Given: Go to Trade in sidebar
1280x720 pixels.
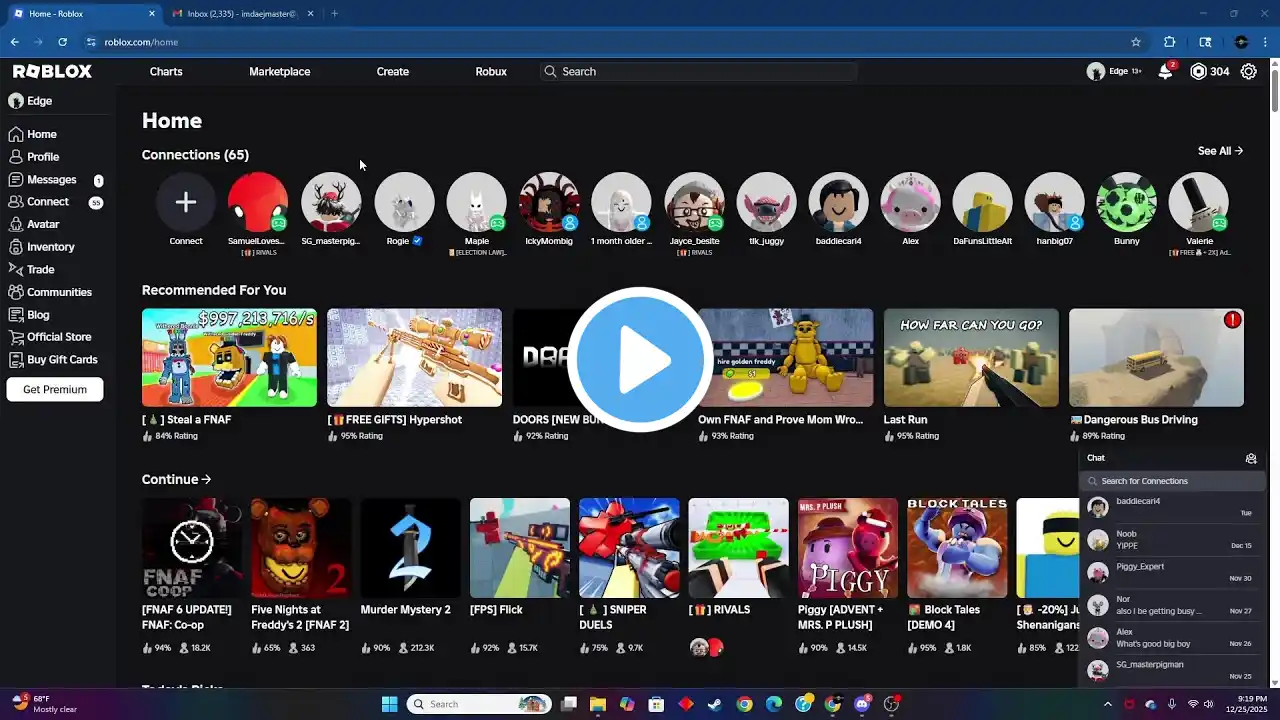Looking at the screenshot, I should 41,269.
